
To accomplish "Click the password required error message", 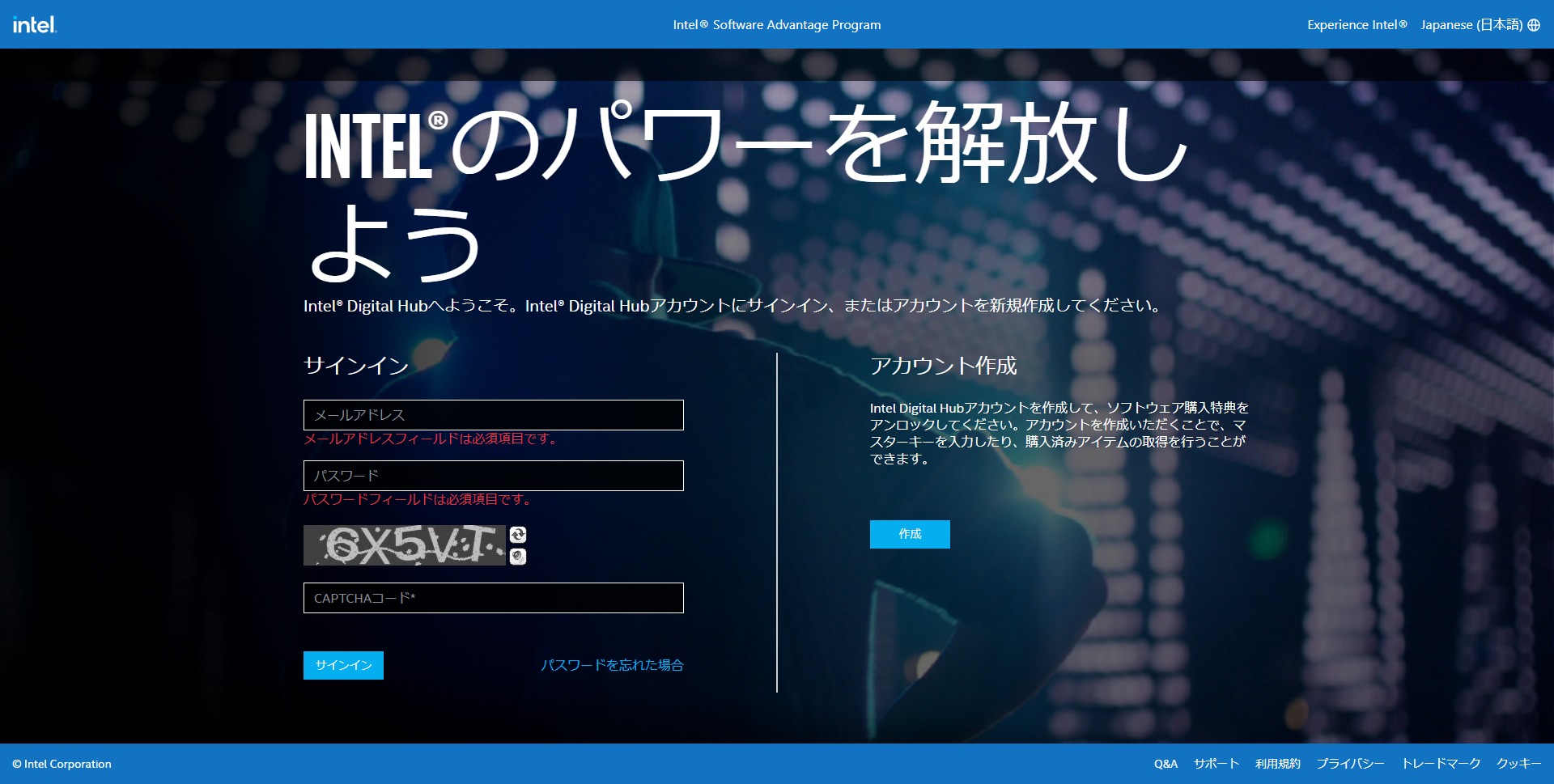I will pos(418,499).
